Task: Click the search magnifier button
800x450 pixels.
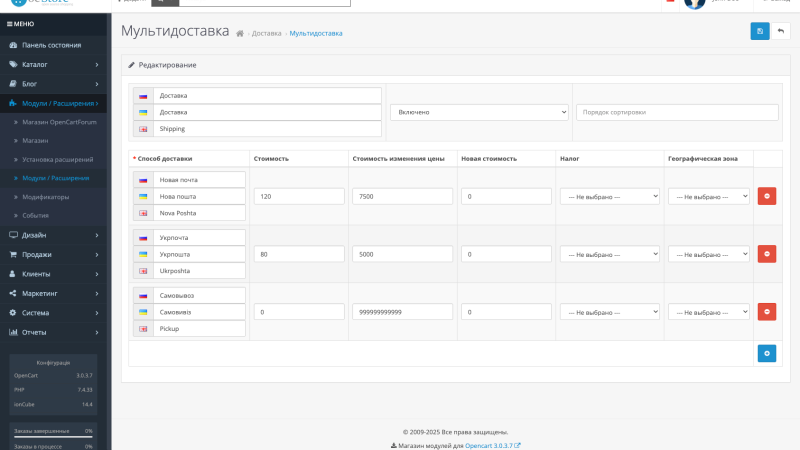Action: 165,2
